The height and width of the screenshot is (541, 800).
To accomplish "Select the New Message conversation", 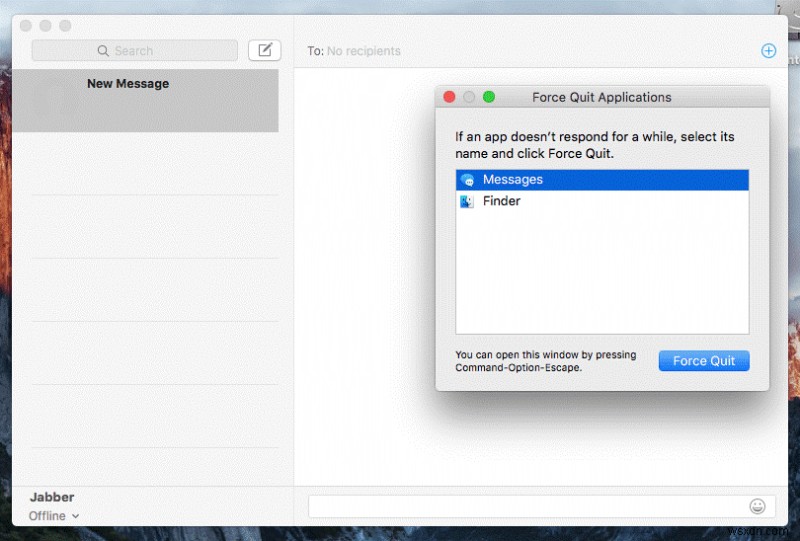I will click(x=145, y=101).
